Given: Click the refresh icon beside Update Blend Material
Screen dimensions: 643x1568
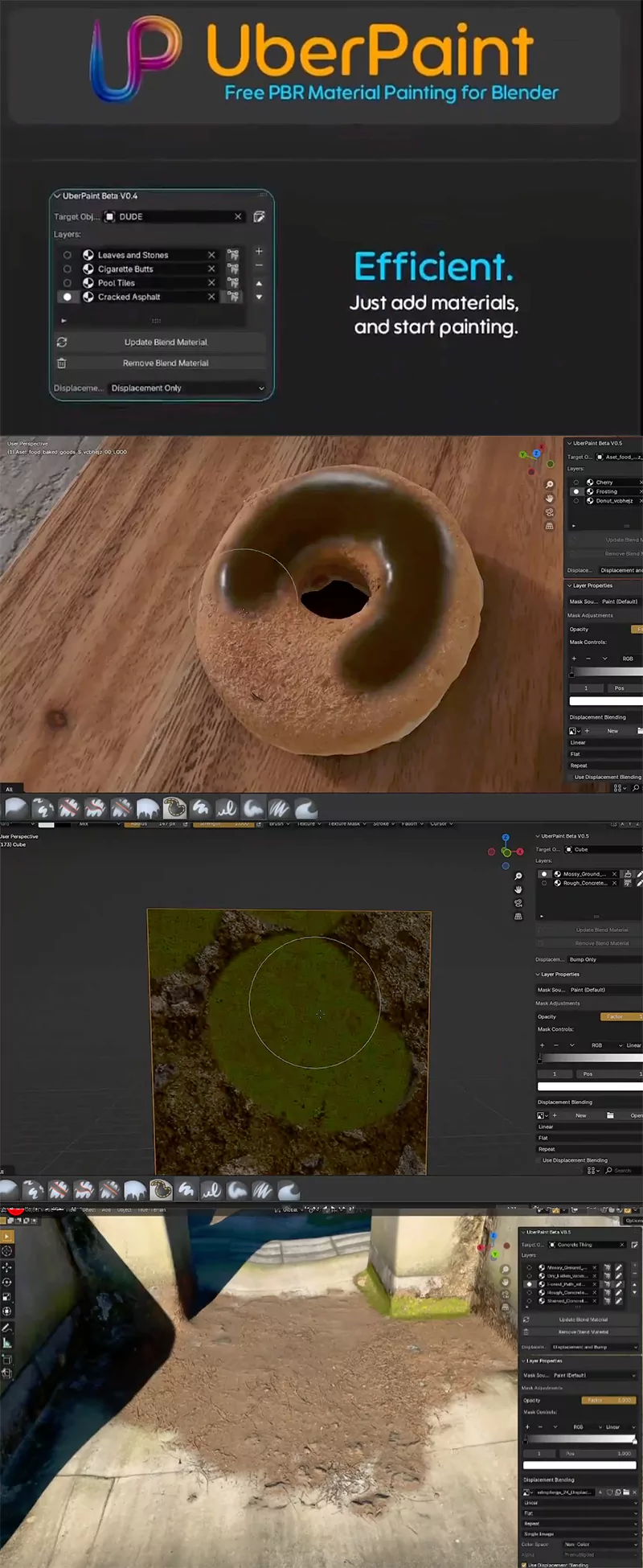Looking at the screenshot, I should [62, 343].
